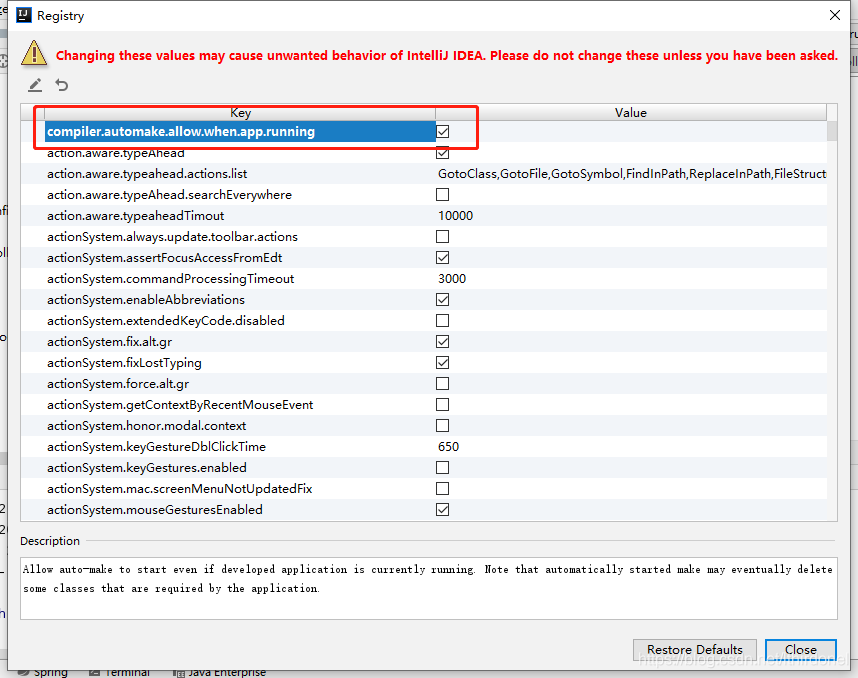Screen dimensions: 858x678
Task: Select actionSystem.force.alt.gr key text
Action: coord(118,384)
